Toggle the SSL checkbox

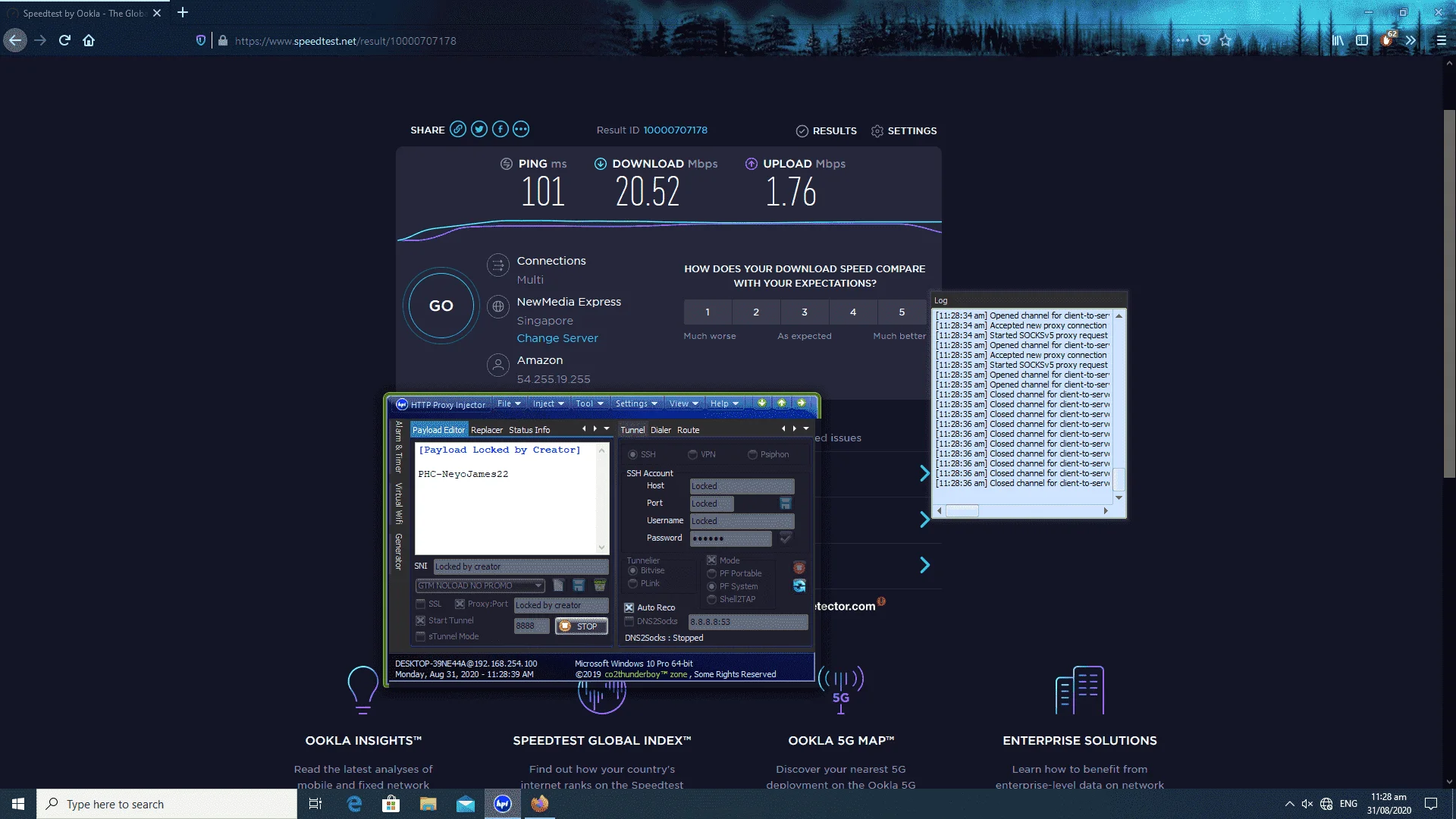pyautogui.click(x=420, y=604)
